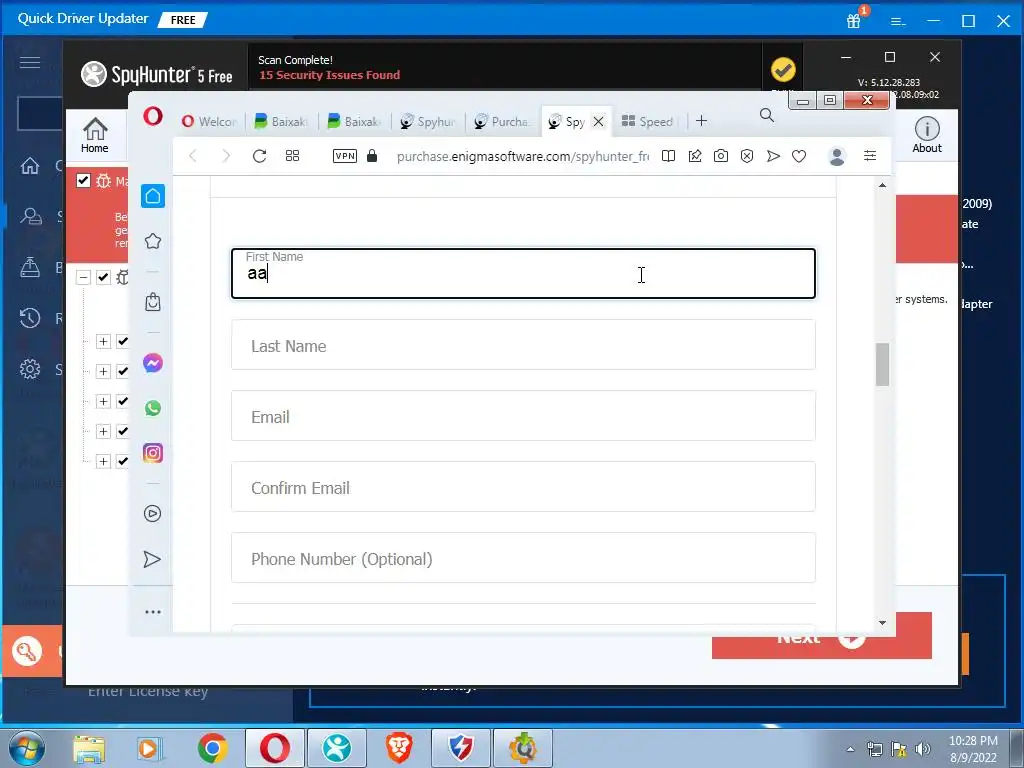Toggle checkbox beside the minus expander
Screen dimensions: 1024x768
click(103, 278)
